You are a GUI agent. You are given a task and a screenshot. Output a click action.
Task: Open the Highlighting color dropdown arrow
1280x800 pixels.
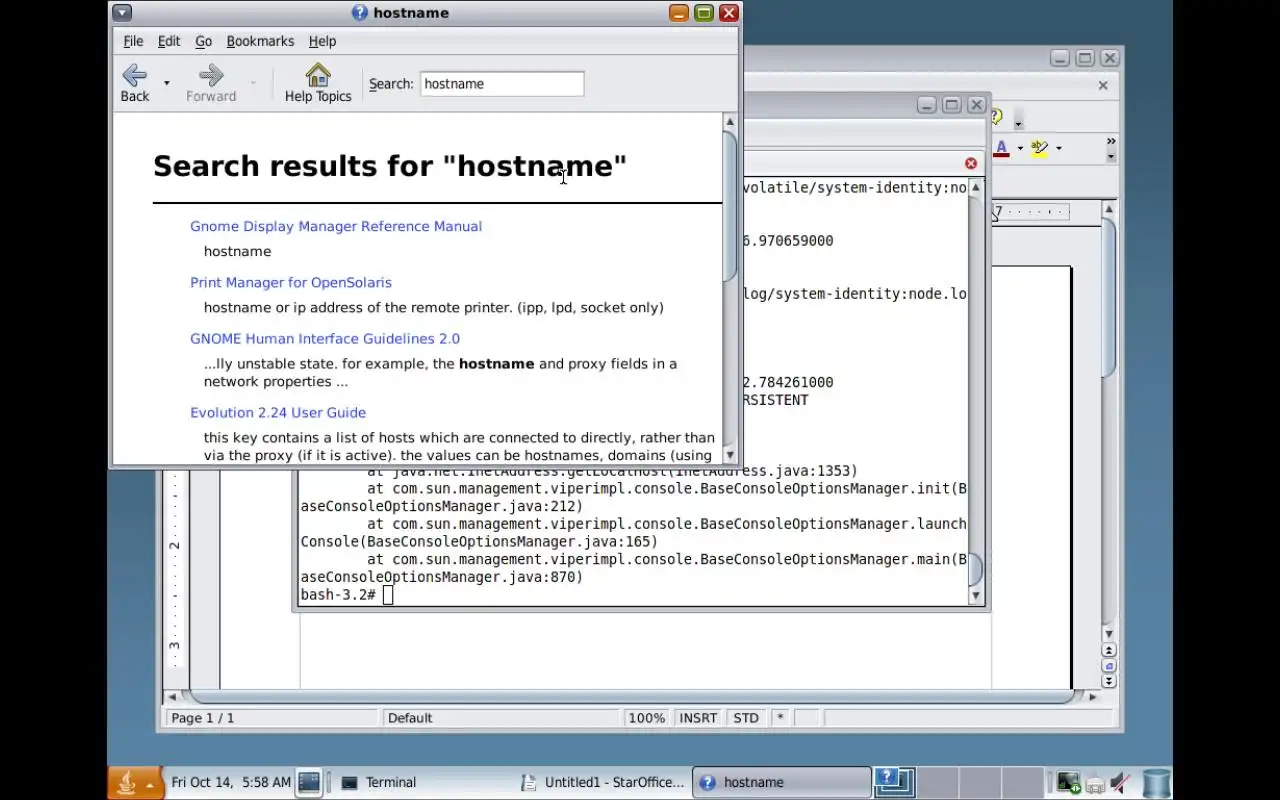coord(1058,148)
